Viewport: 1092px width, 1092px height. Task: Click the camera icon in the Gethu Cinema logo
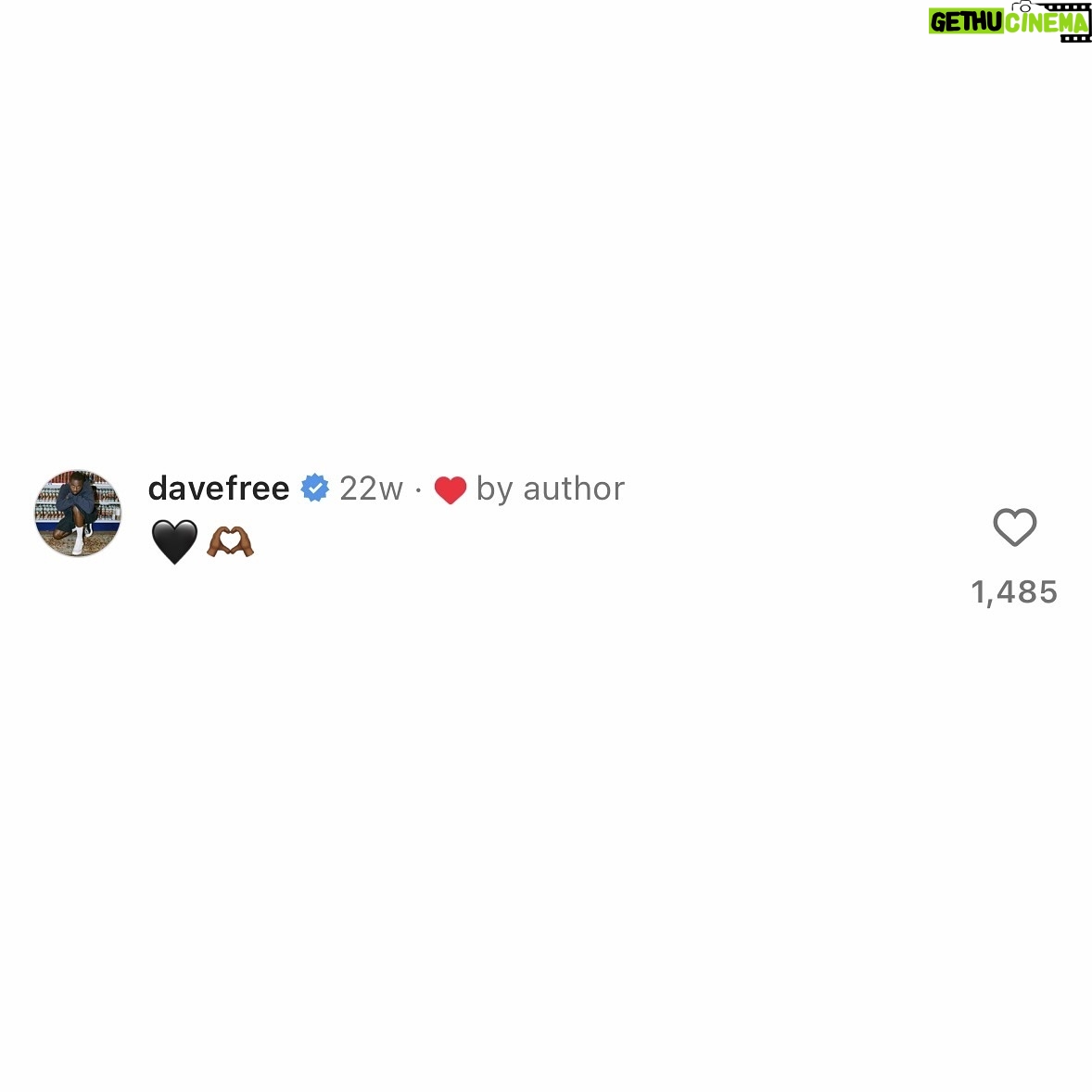coord(1021,6)
